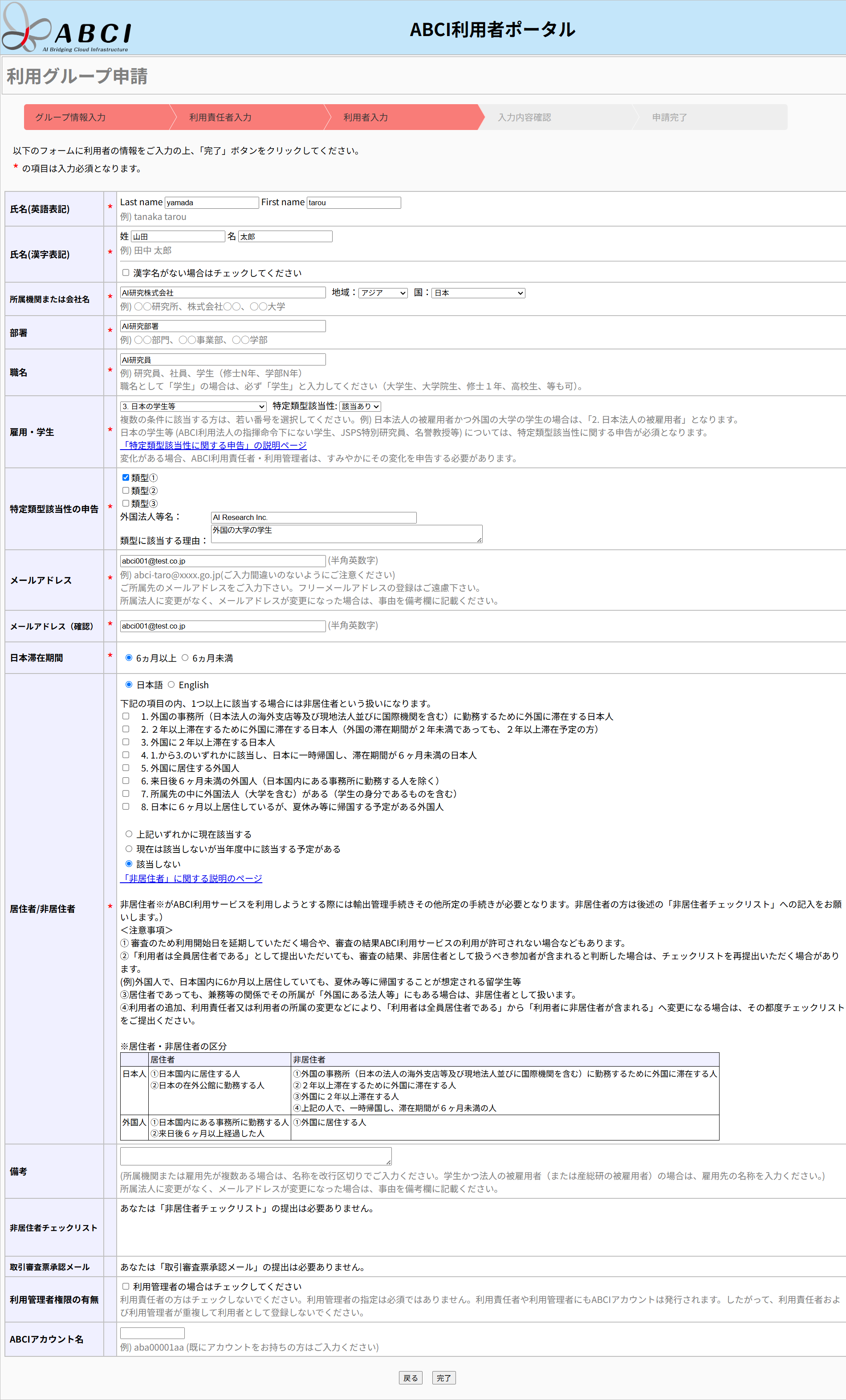846x1400 pixels.
Task: Check item 3. 外国に２年以上滞在する日本人 checkbox
Action: click(x=126, y=742)
